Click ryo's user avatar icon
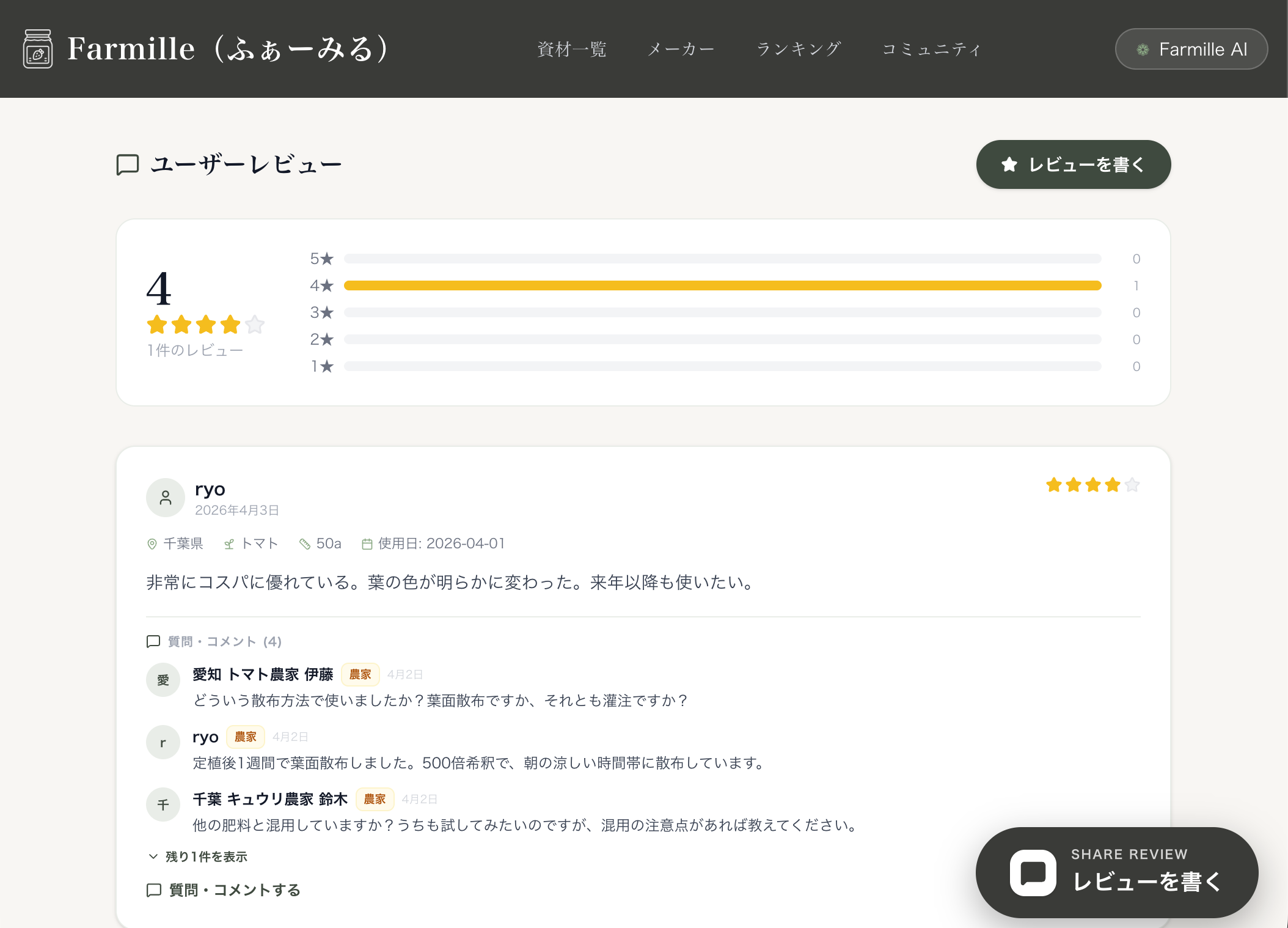Screen dimensions: 1288x928 click(165, 498)
